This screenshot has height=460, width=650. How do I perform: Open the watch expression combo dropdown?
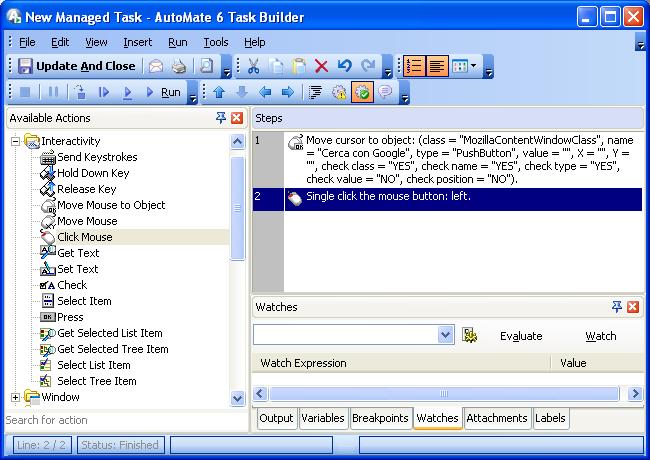point(445,334)
